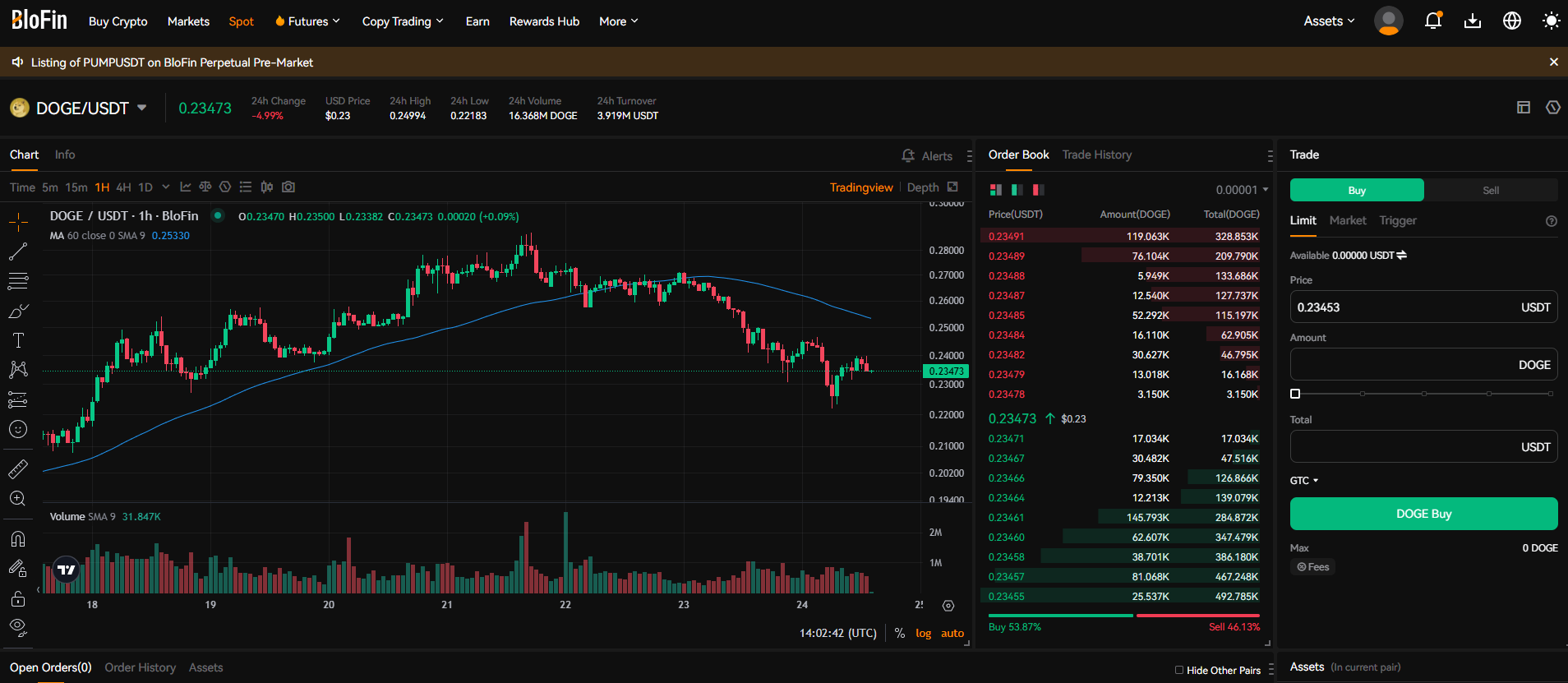The height and width of the screenshot is (683, 1568).
Task: Expand the DOGE/USDT pair selector
Action: (141, 108)
